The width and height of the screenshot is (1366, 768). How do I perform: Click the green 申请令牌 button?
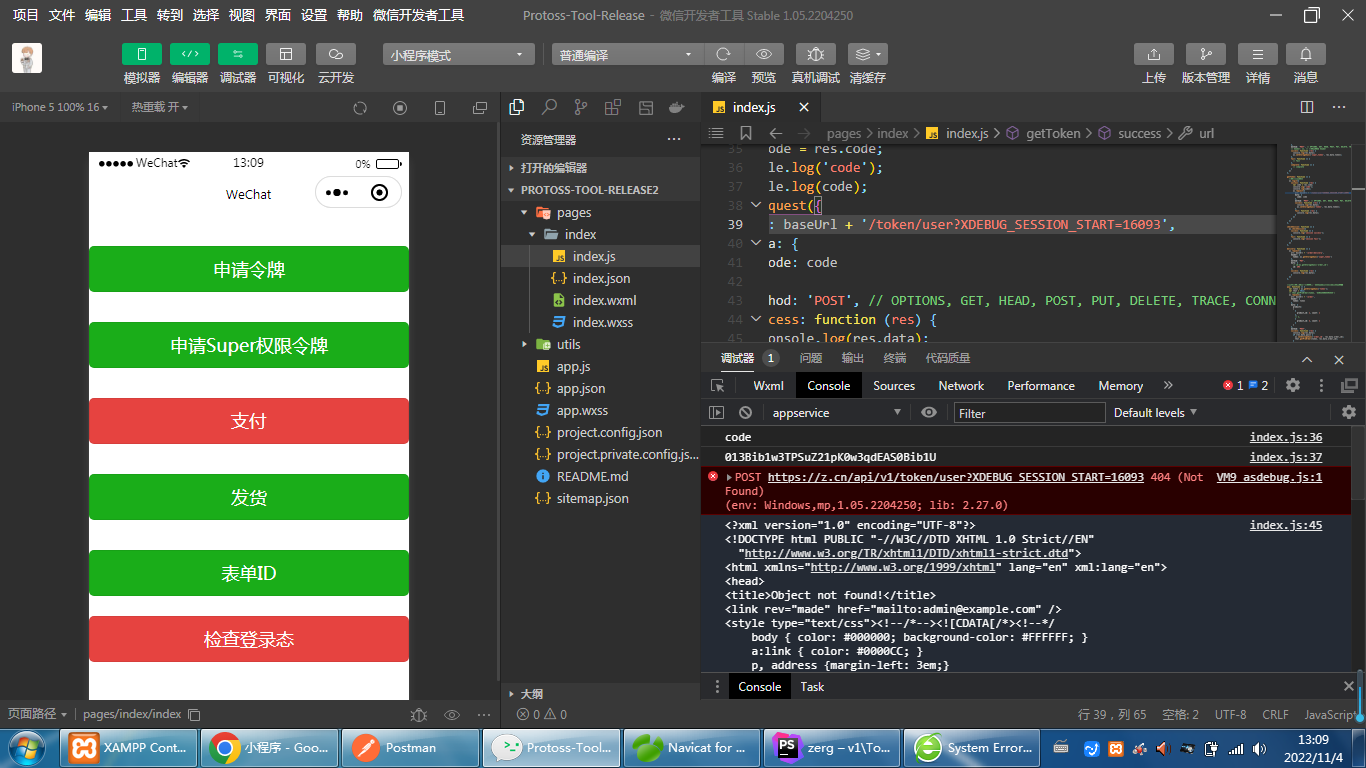[249, 269]
